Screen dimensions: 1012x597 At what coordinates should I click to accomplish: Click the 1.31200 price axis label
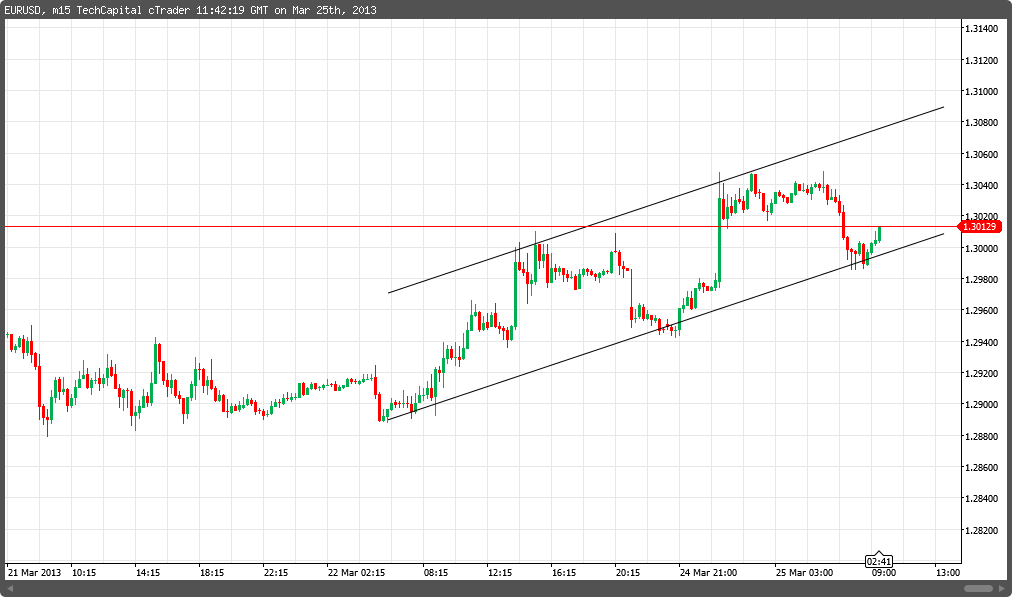coord(981,60)
